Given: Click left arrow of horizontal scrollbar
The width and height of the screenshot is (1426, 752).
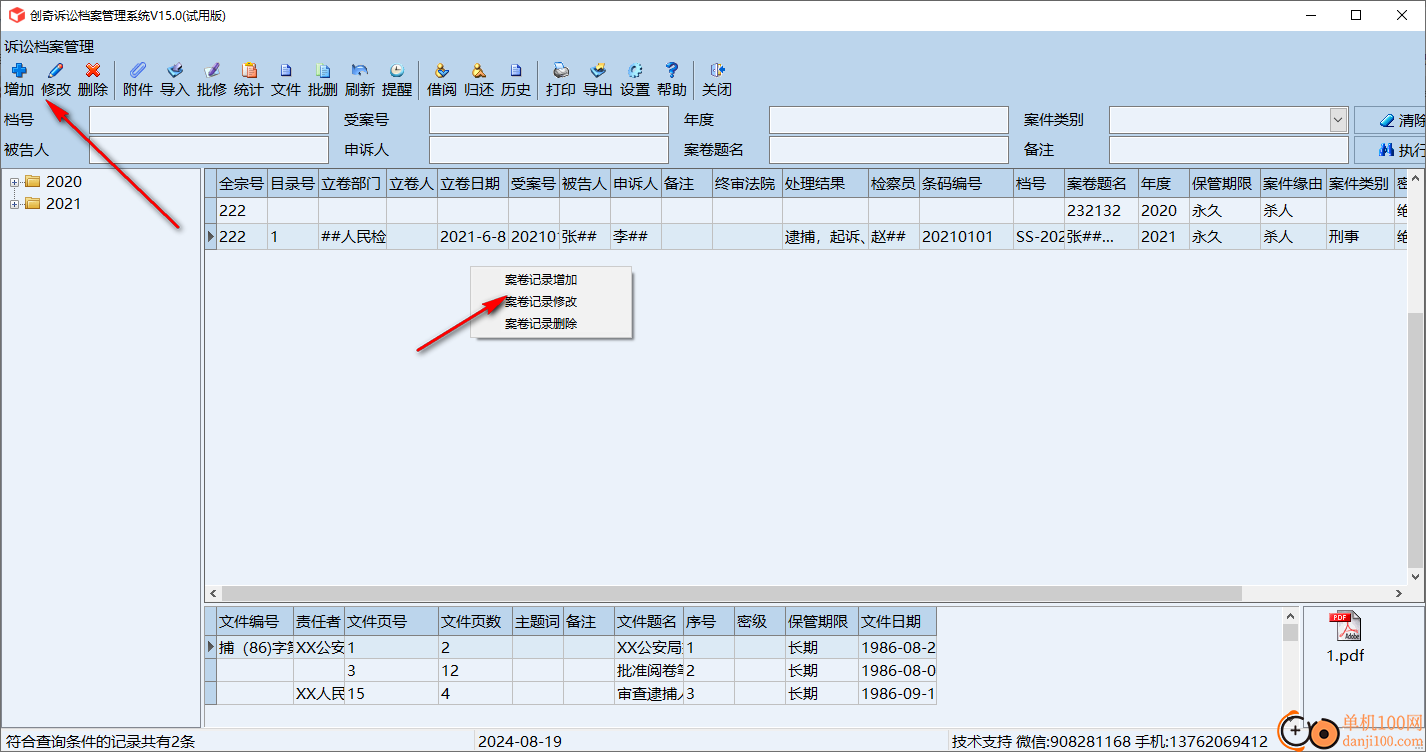Looking at the screenshot, I should [213, 594].
